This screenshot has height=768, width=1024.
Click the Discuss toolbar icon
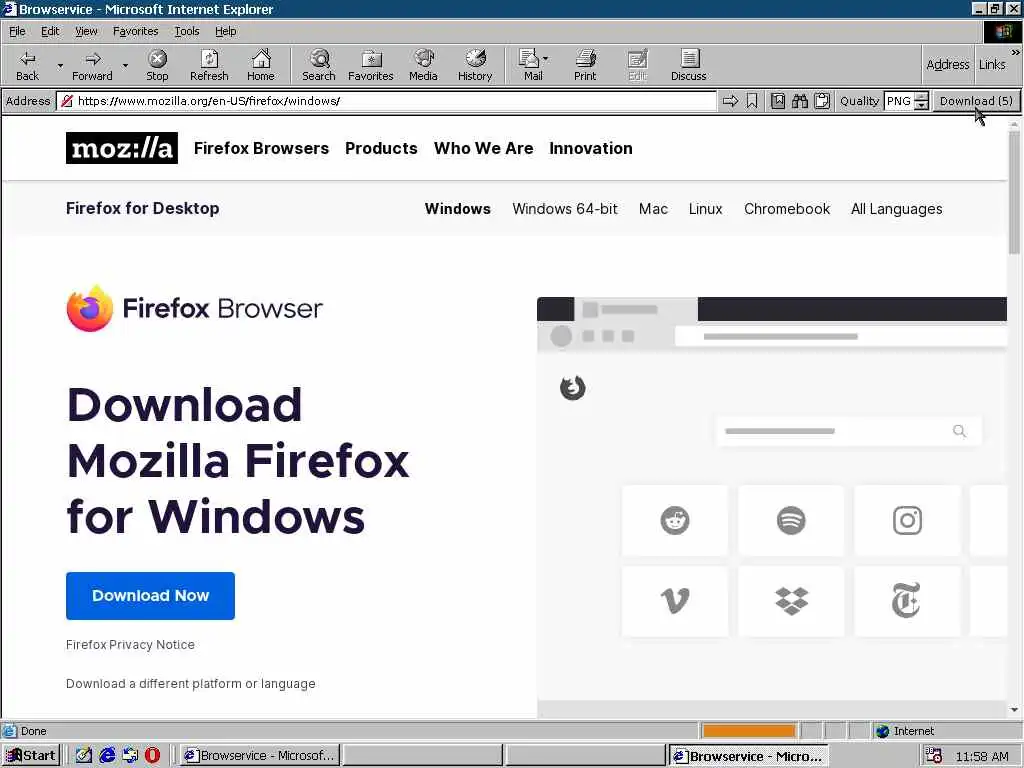[x=688, y=65]
